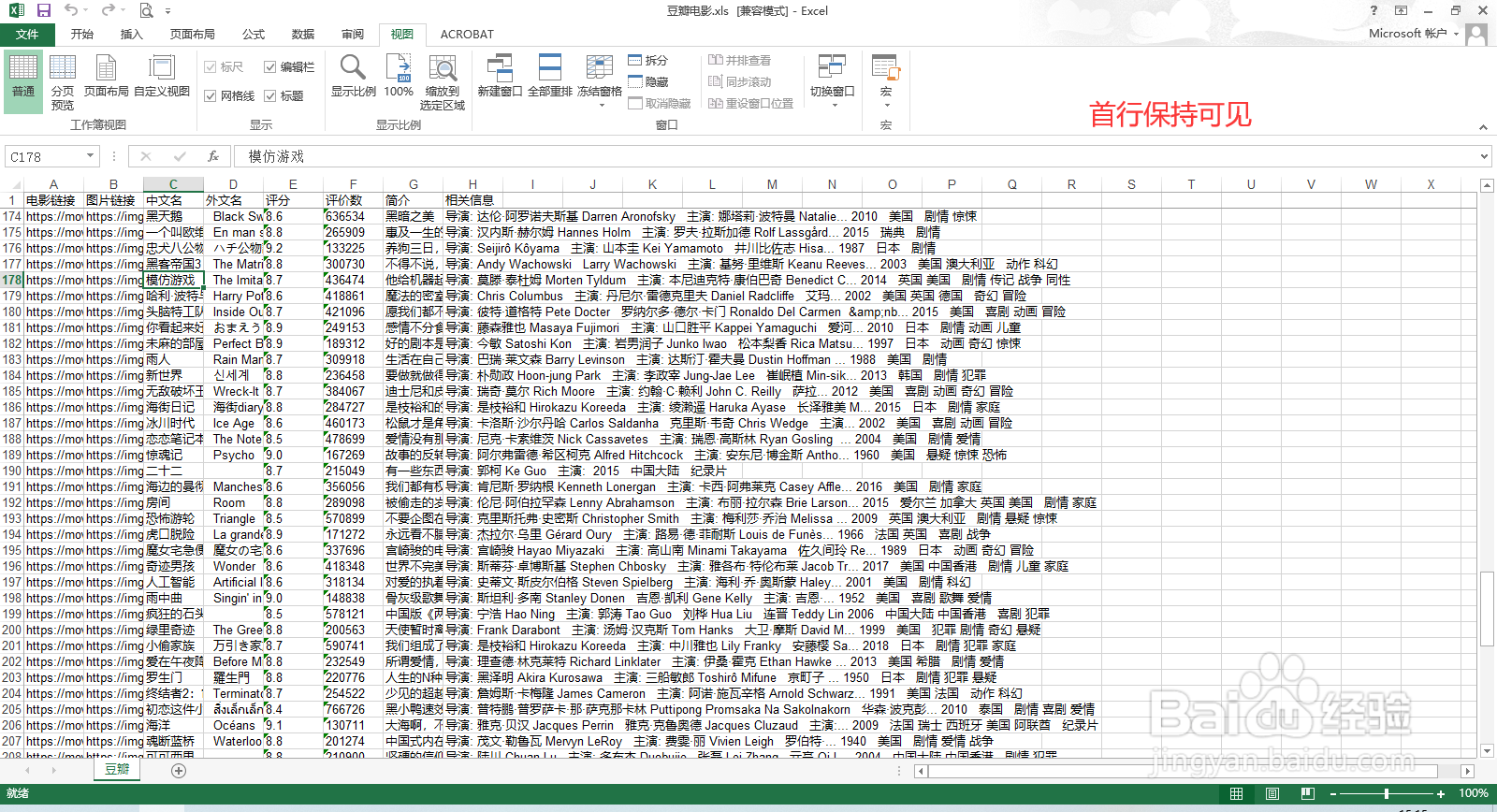1497x812 pixels.
Task: Switch to Page Layout (页面布局) view
Action: coord(107,75)
